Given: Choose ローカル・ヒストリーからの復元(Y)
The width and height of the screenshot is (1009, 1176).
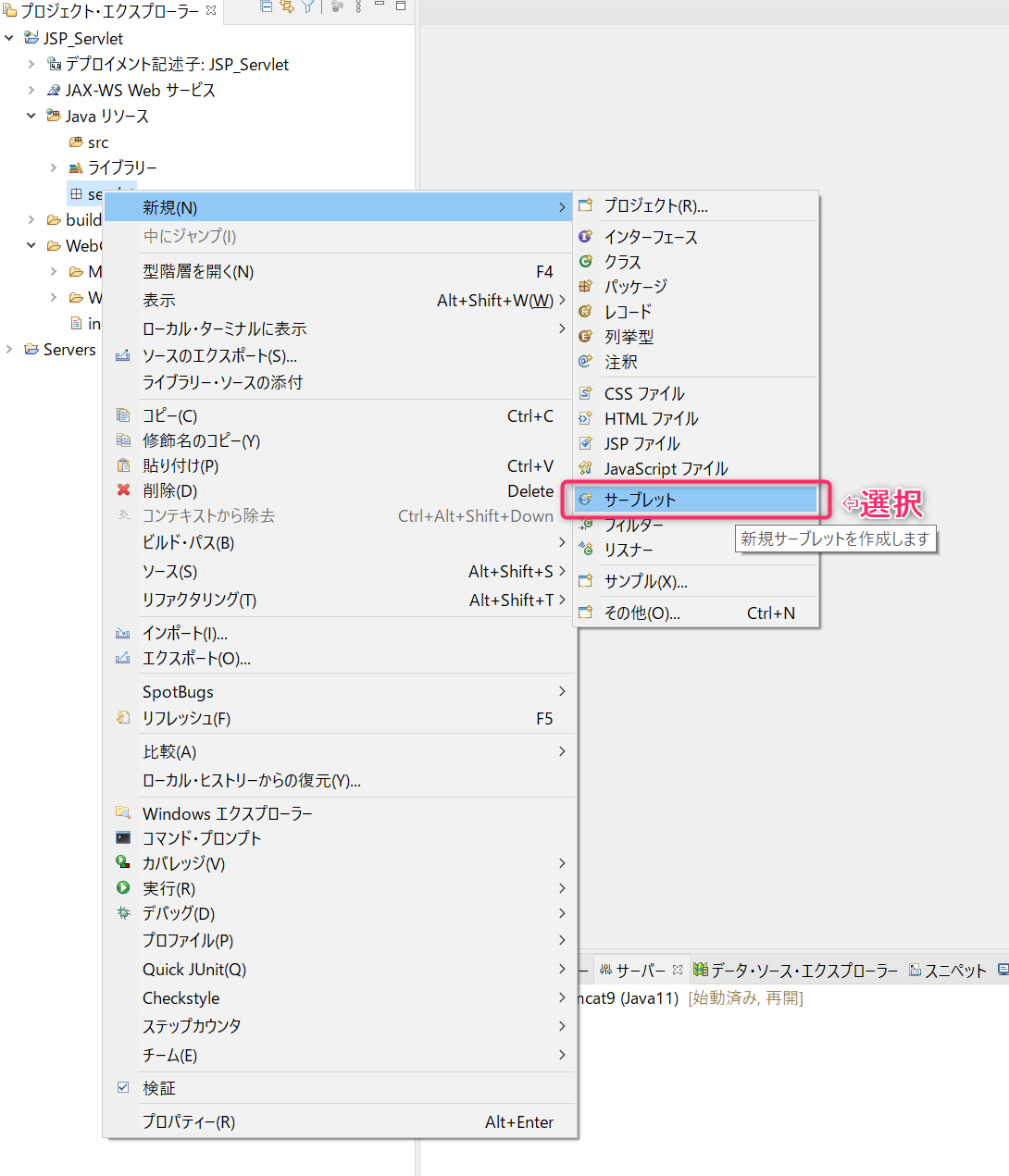Looking at the screenshot, I should [x=340, y=780].
